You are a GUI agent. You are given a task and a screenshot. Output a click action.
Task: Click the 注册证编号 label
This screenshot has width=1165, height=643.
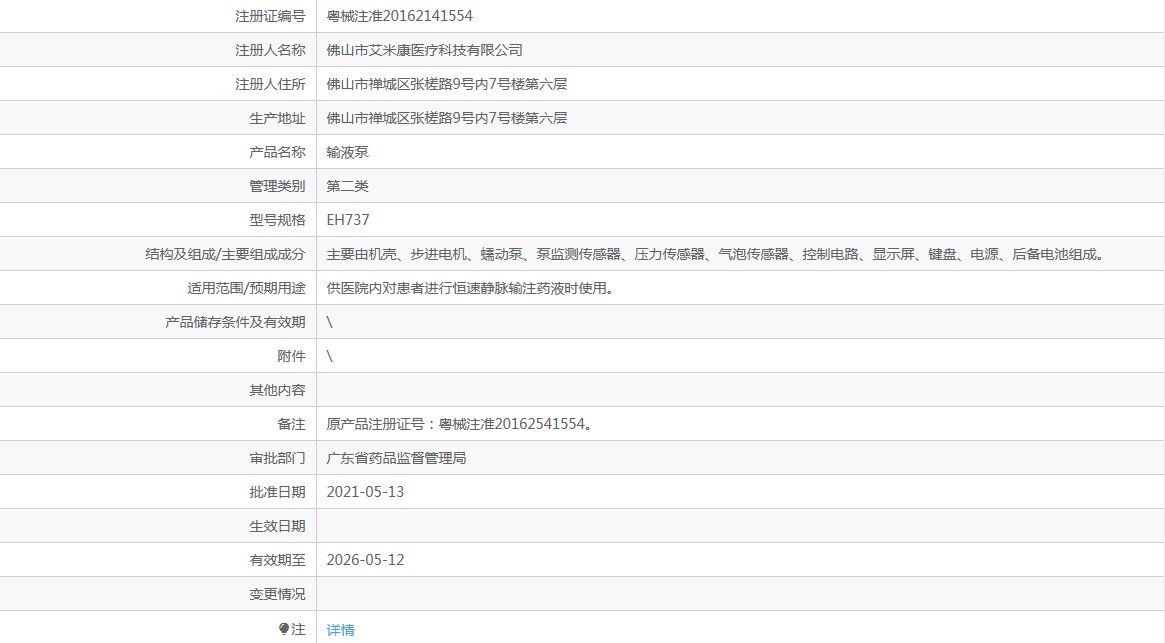pos(270,16)
